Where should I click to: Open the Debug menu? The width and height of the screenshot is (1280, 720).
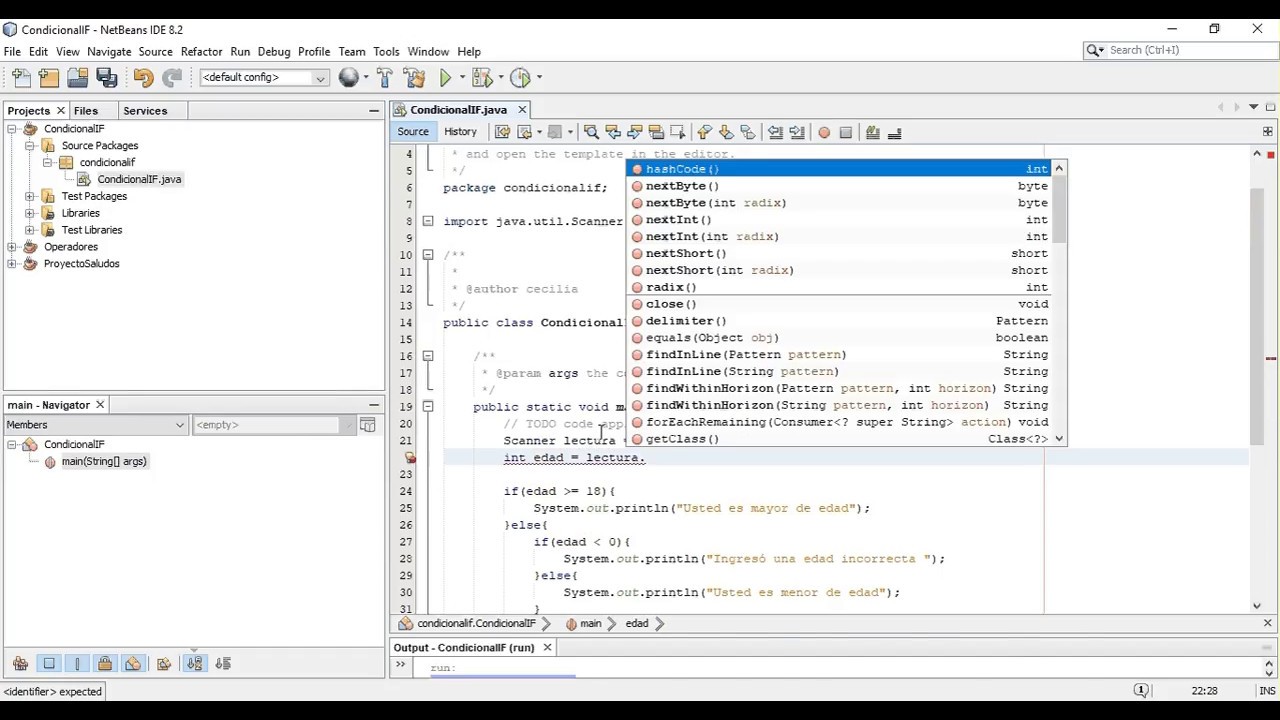[x=274, y=51]
